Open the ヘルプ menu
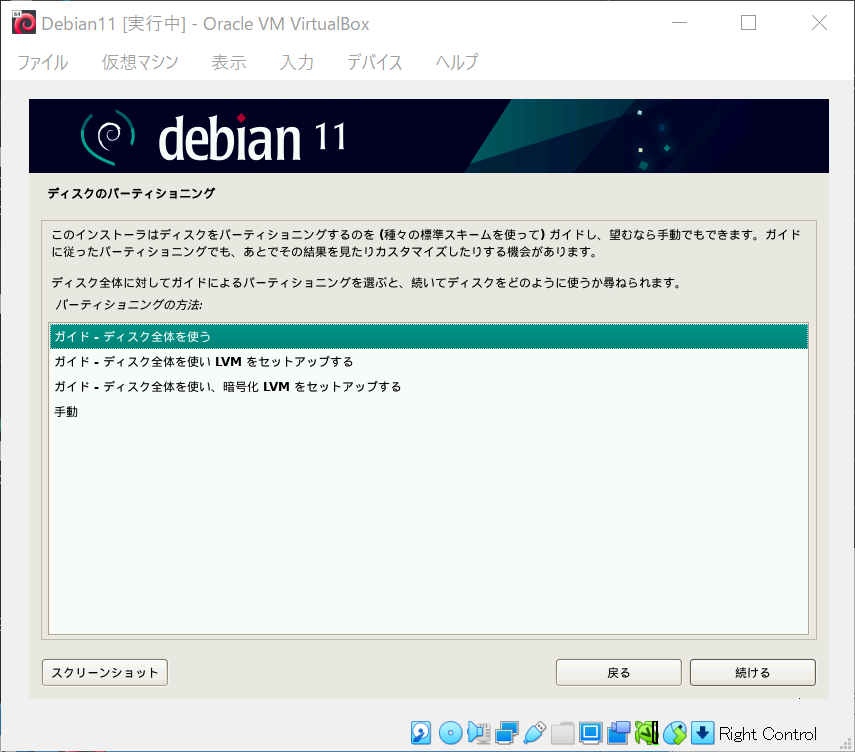 (x=457, y=62)
